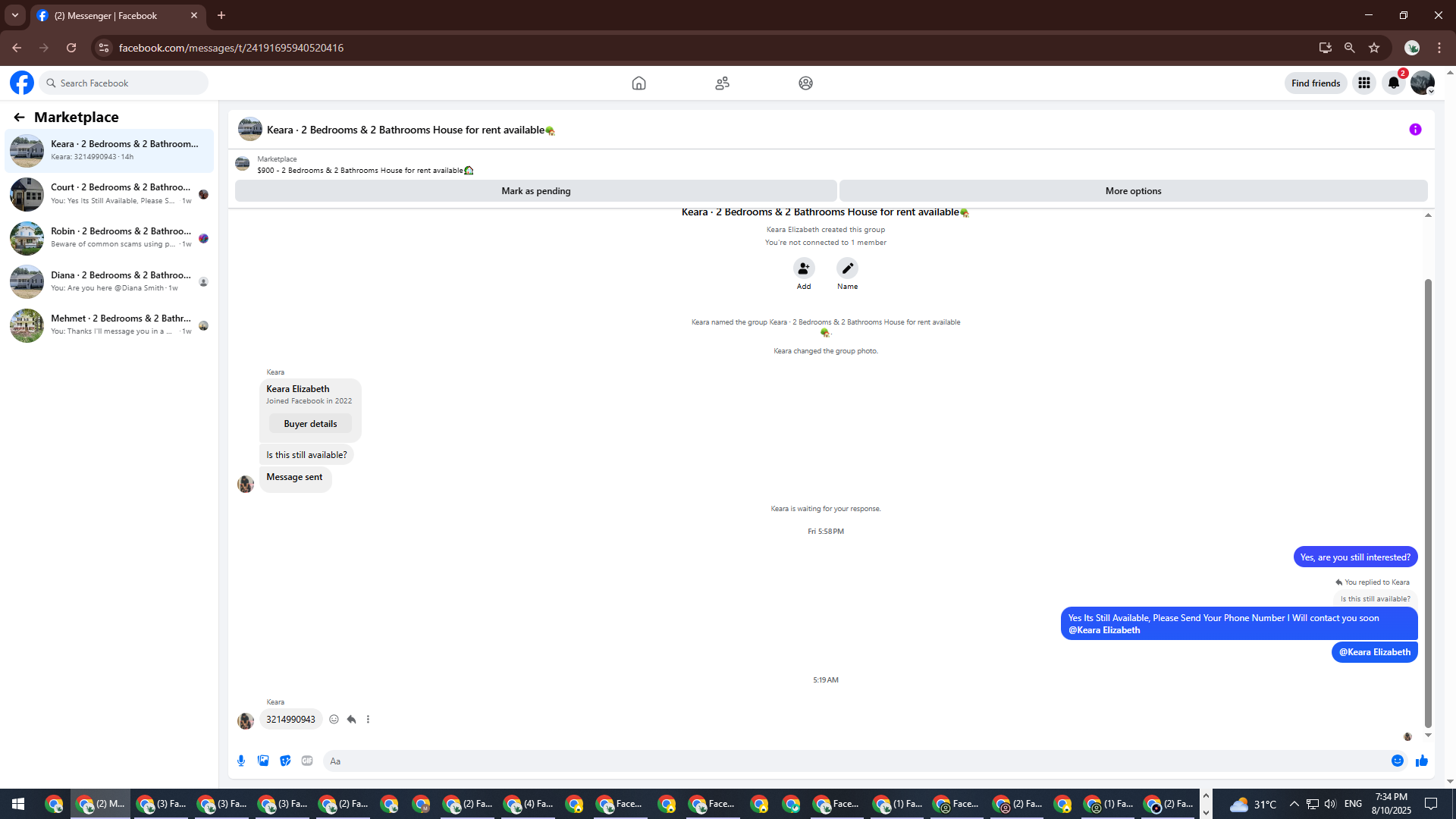This screenshot has height=819, width=1456.
Task: Open the Facebook apps grid menu
Action: click(x=1364, y=83)
